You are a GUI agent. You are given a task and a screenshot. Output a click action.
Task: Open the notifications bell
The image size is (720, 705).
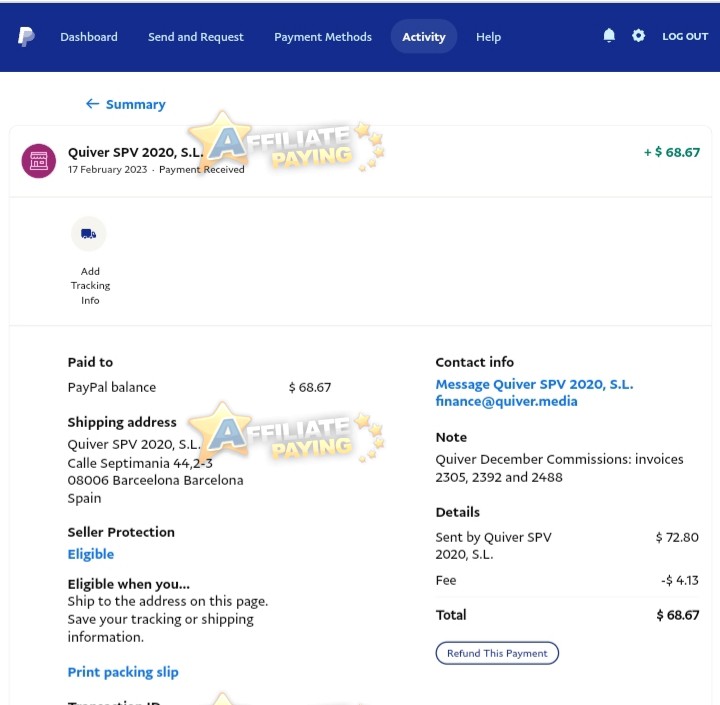[x=609, y=35]
